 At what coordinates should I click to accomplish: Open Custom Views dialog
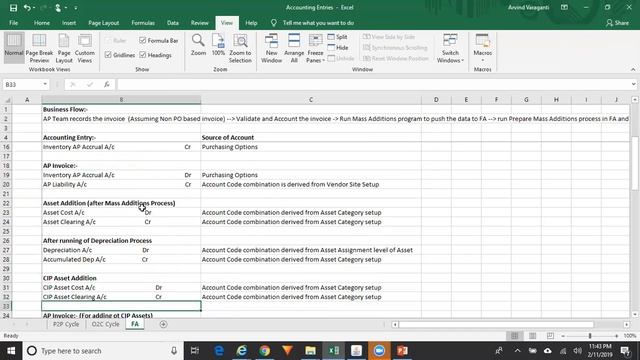pos(84,48)
